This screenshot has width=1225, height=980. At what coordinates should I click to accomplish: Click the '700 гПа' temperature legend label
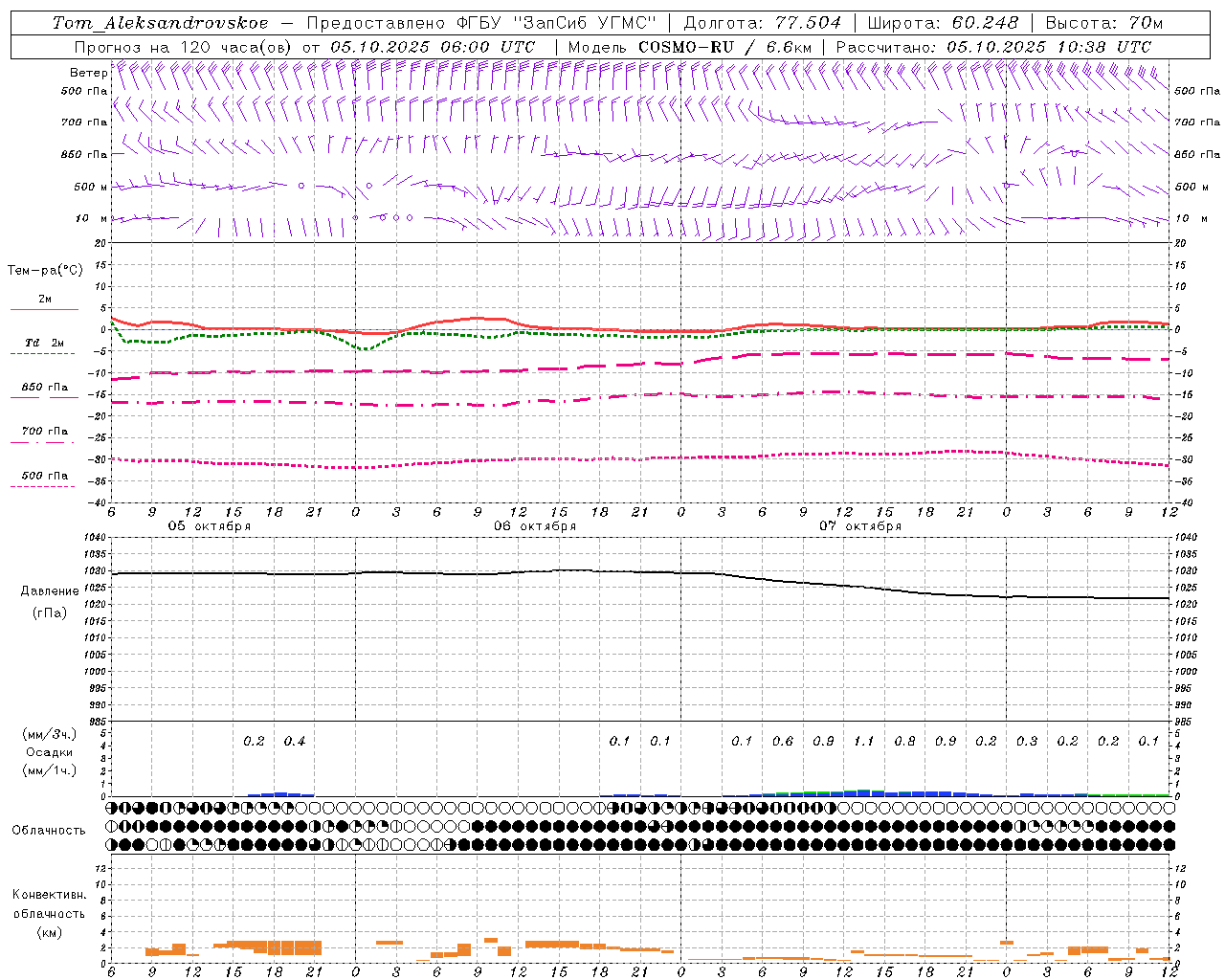pyautogui.click(x=45, y=431)
